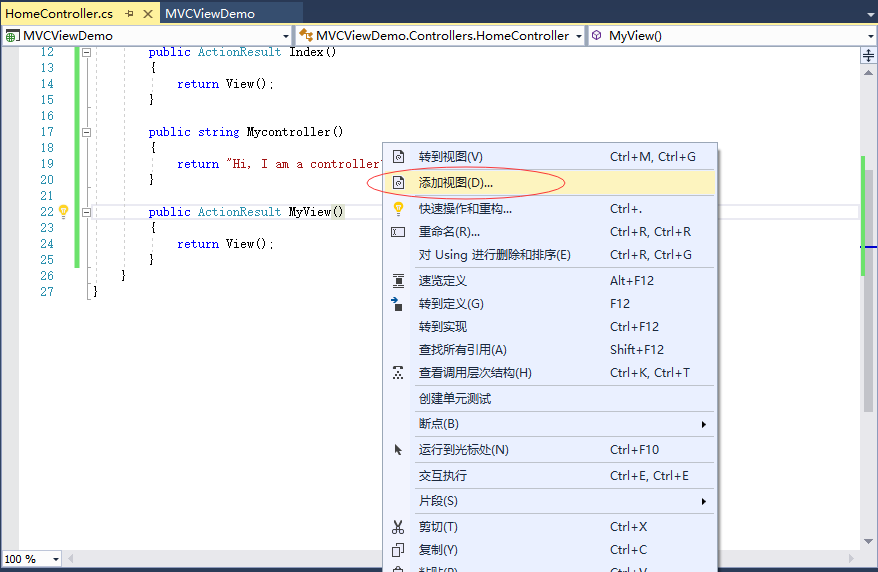This screenshot has width=878, height=572.
Task: Click the 重命名 icon in context menu
Action: [398, 232]
